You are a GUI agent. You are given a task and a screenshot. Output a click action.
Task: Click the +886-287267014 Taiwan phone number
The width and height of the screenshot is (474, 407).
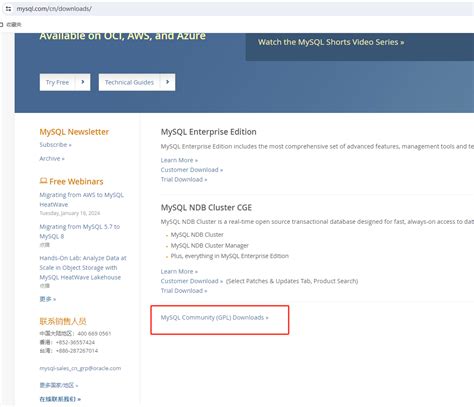click(77, 351)
